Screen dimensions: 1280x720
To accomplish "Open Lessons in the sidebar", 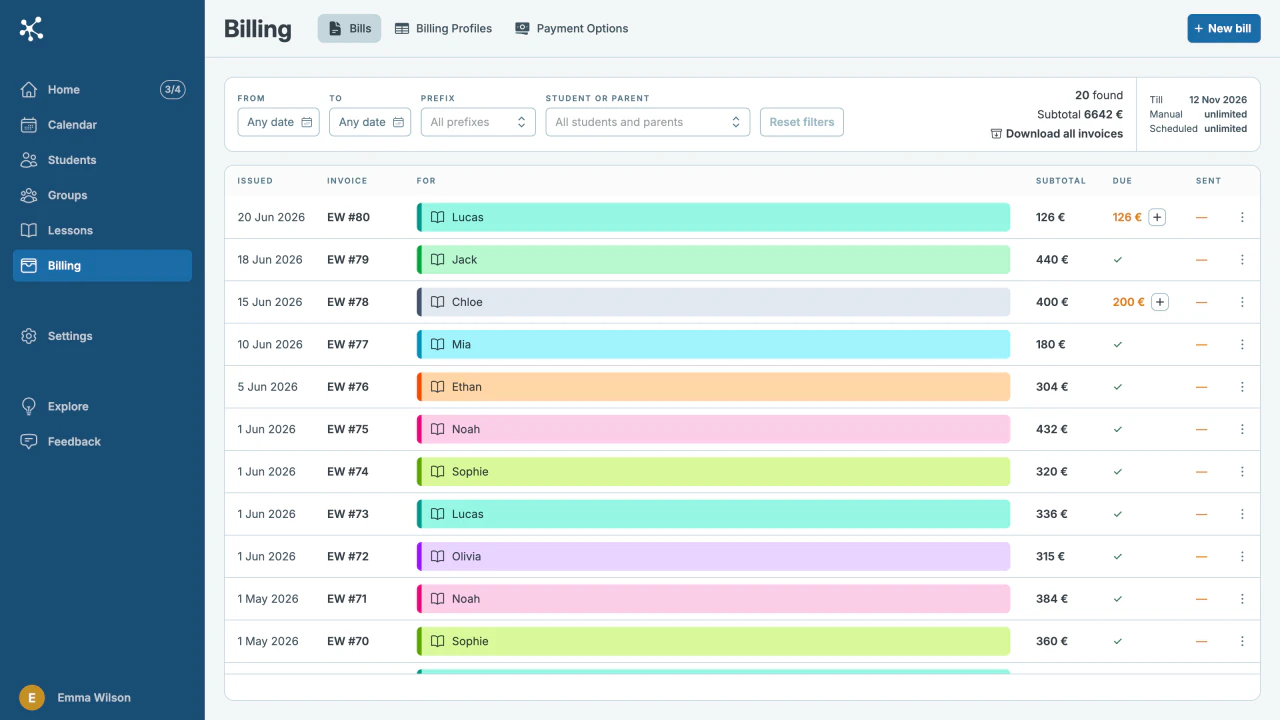I will [102, 230].
